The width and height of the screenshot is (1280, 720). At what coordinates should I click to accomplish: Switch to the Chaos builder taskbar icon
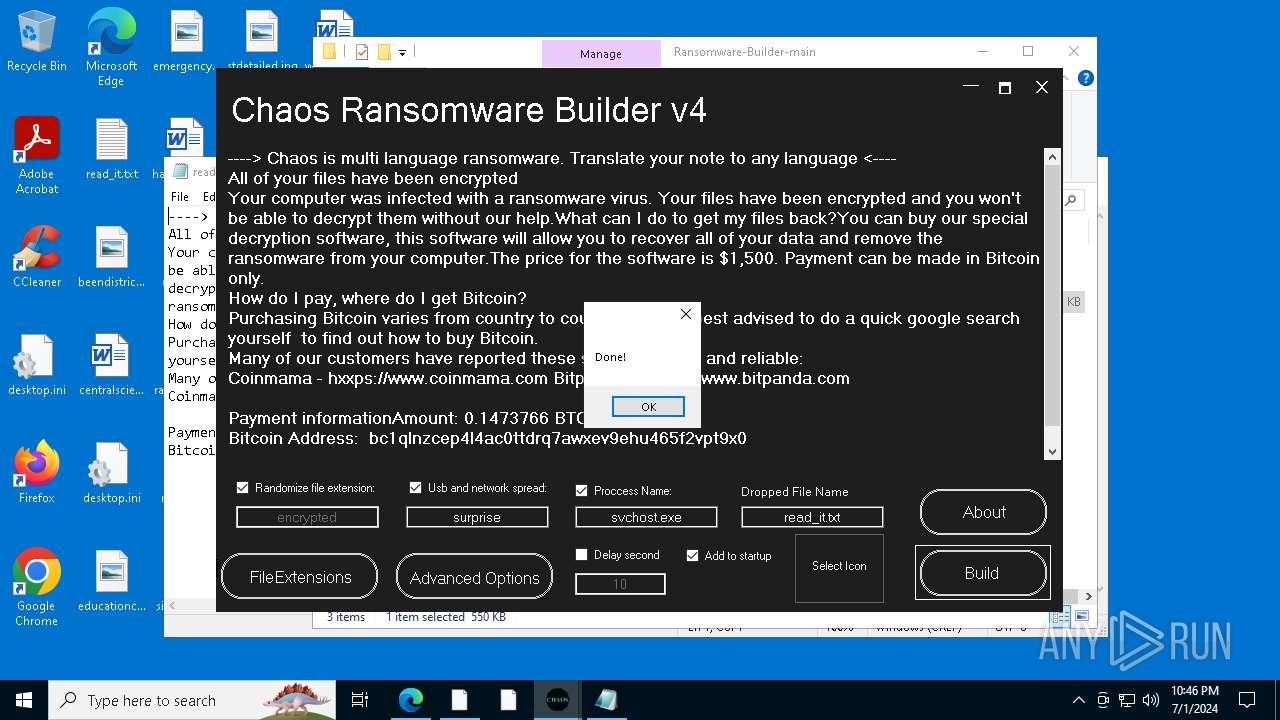pos(558,700)
